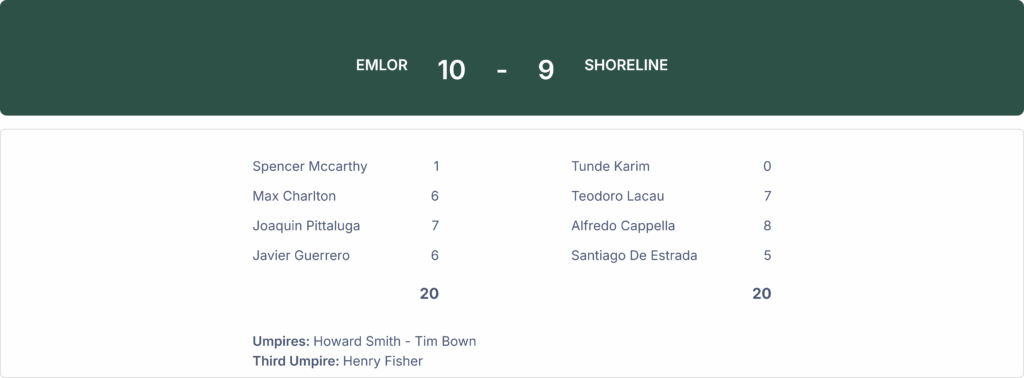The height and width of the screenshot is (378, 1024).
Task: Click Emlor's total handicap 20
Action: point(429,294)
